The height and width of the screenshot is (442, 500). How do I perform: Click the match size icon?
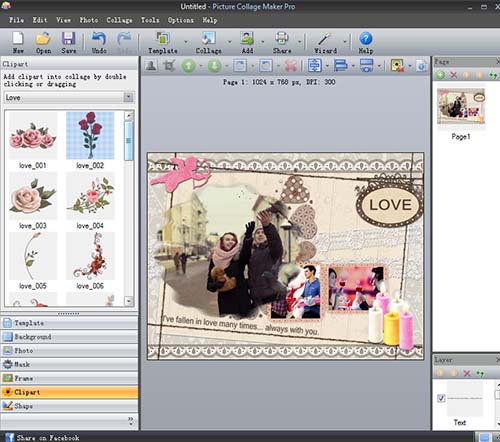pos(366,65)
